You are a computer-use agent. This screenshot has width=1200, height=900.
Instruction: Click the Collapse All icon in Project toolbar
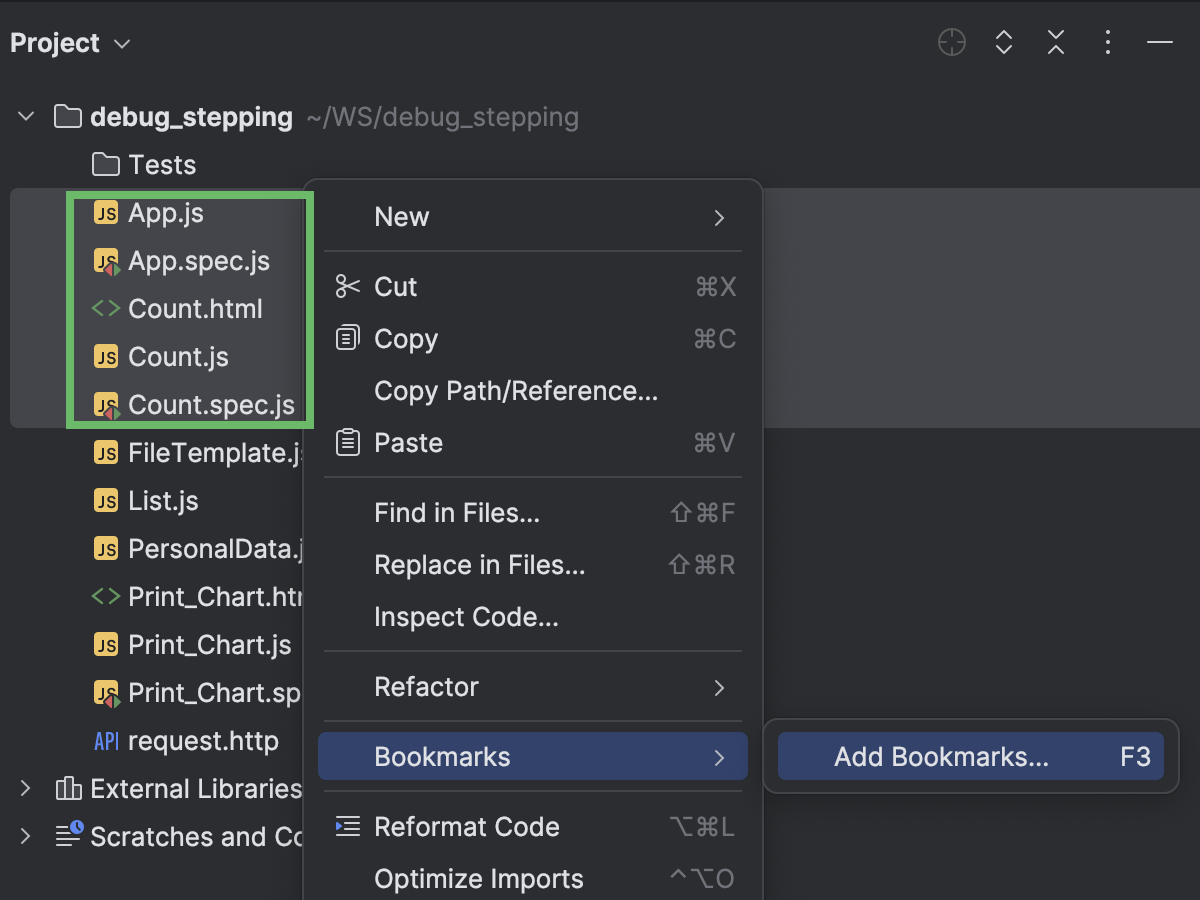tap(1055, 42)
